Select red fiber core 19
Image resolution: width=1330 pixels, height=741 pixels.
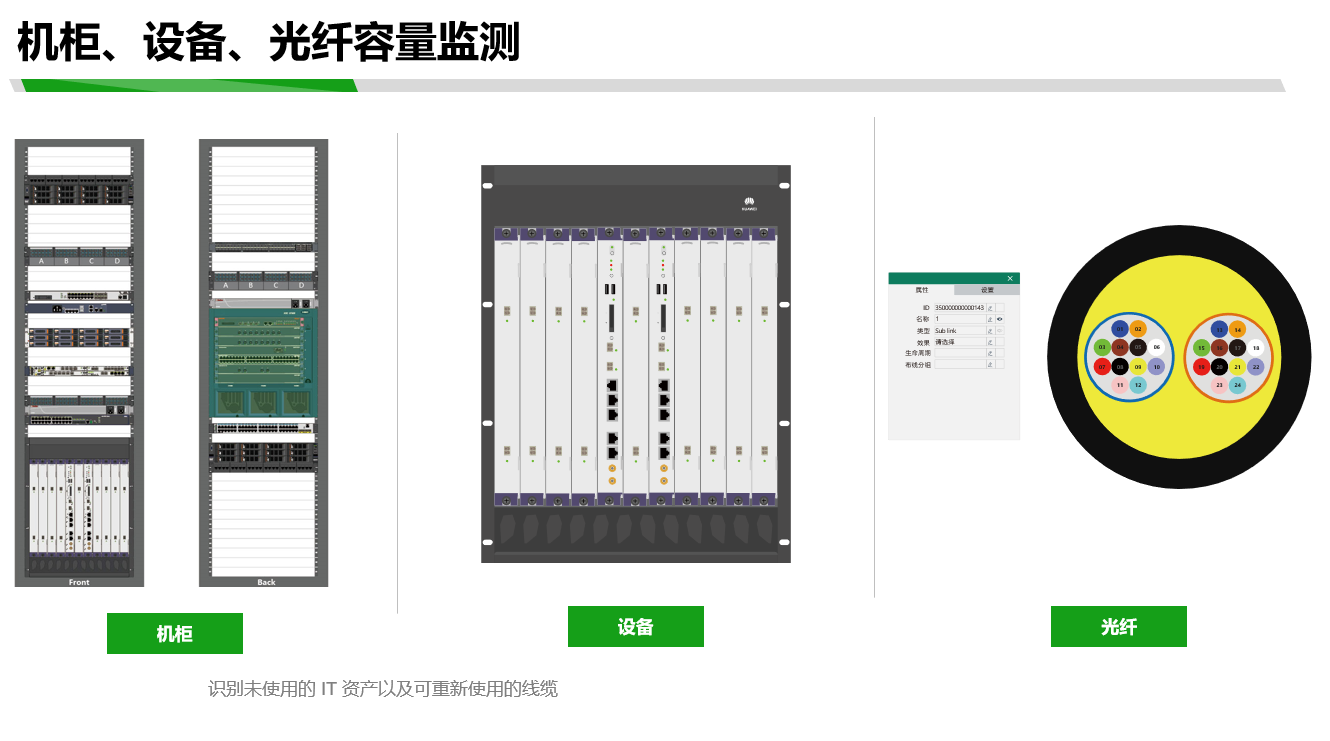pyautogui.click(x=1201, y=366)
